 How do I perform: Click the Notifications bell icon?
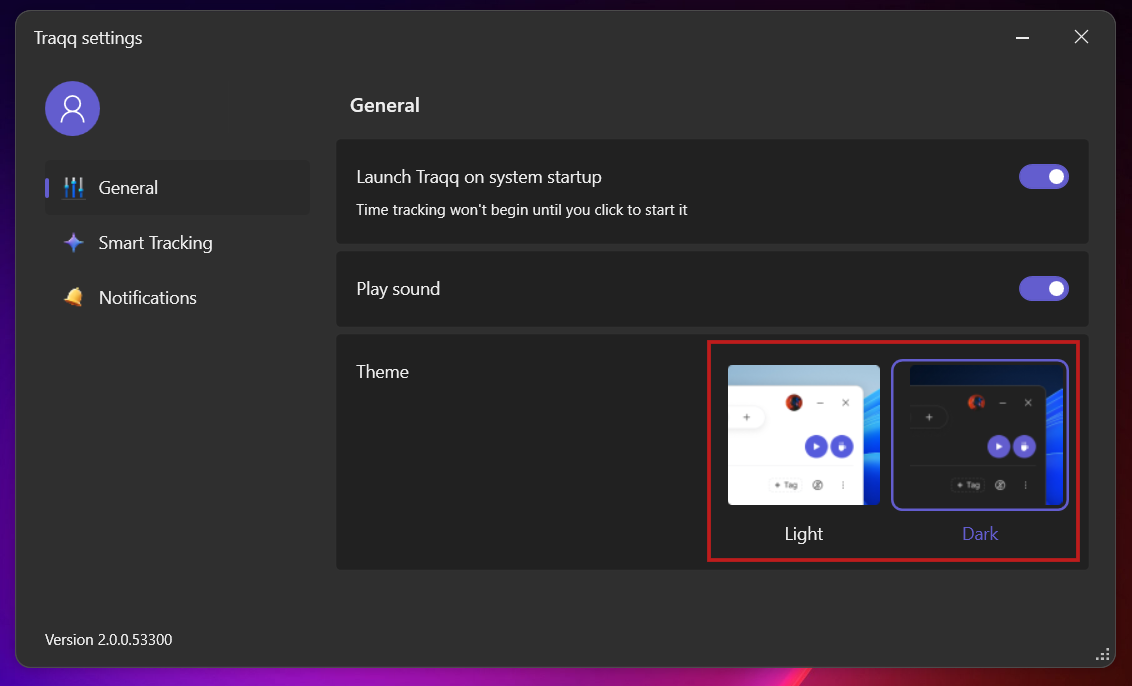(x=74, y=297)
